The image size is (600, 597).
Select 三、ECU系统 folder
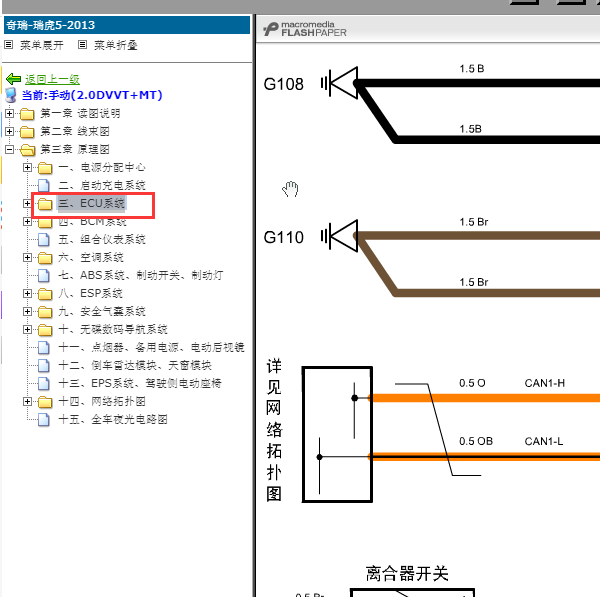click(91, 203)
